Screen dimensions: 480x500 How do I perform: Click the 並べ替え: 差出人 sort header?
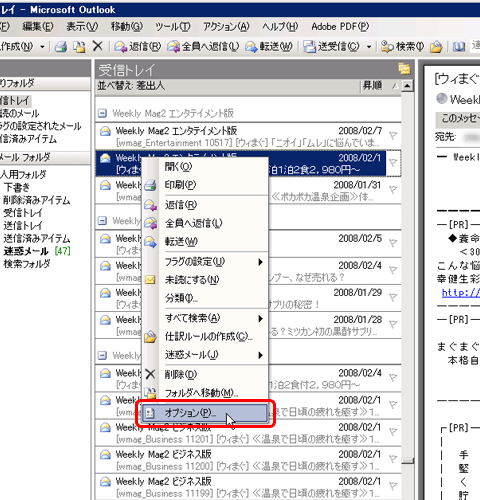[x=228, y=86]
